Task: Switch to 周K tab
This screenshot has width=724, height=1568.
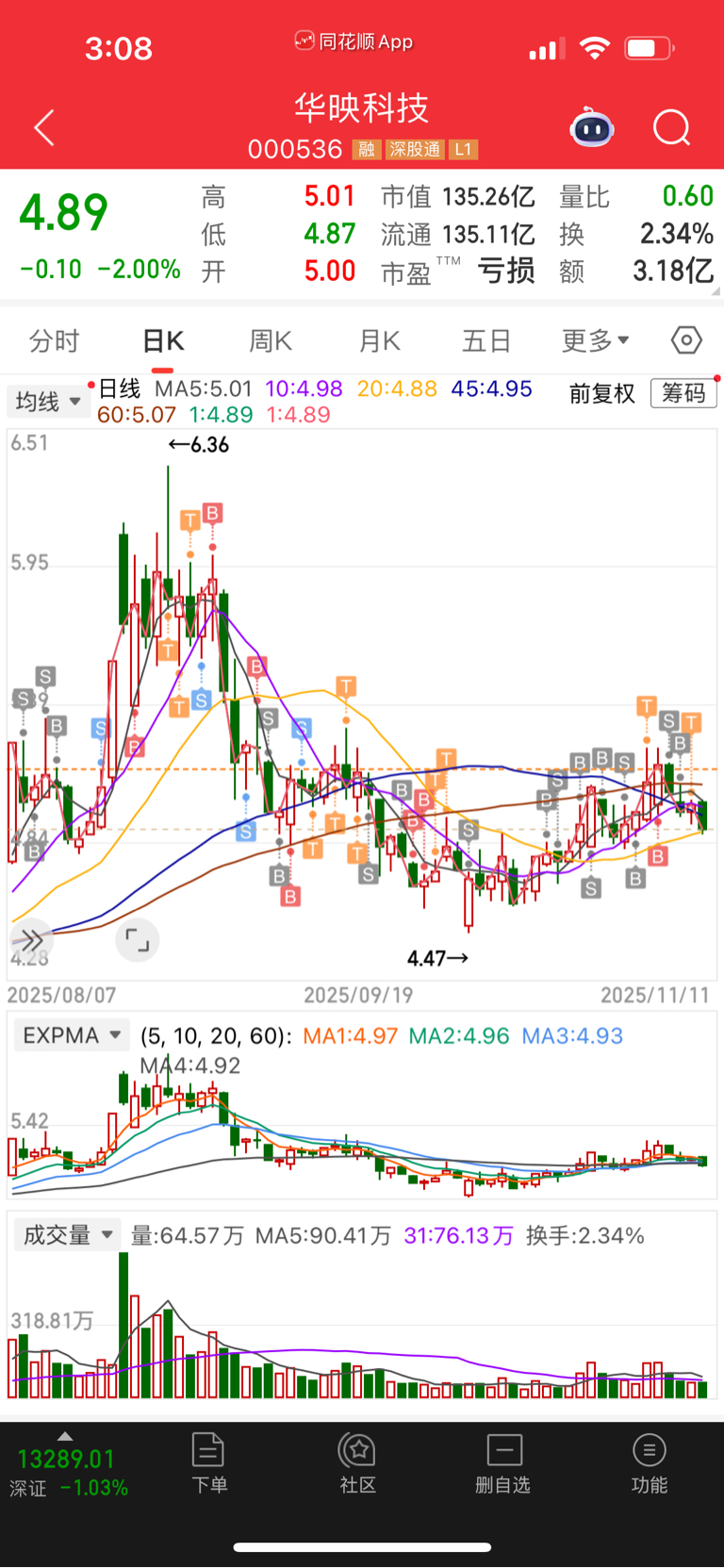Action: tap(271, 340)
